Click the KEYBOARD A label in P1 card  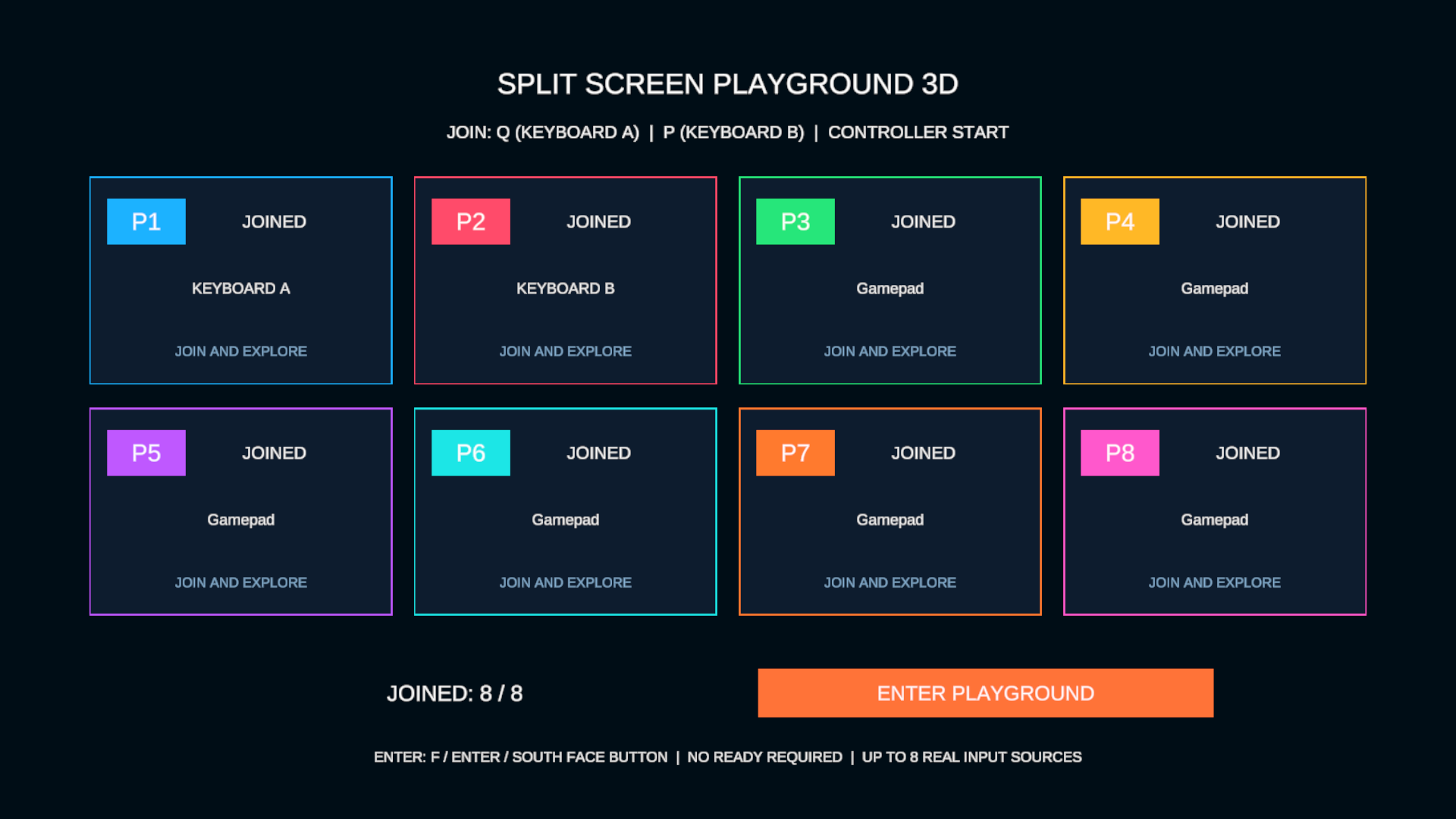(241, 288)
